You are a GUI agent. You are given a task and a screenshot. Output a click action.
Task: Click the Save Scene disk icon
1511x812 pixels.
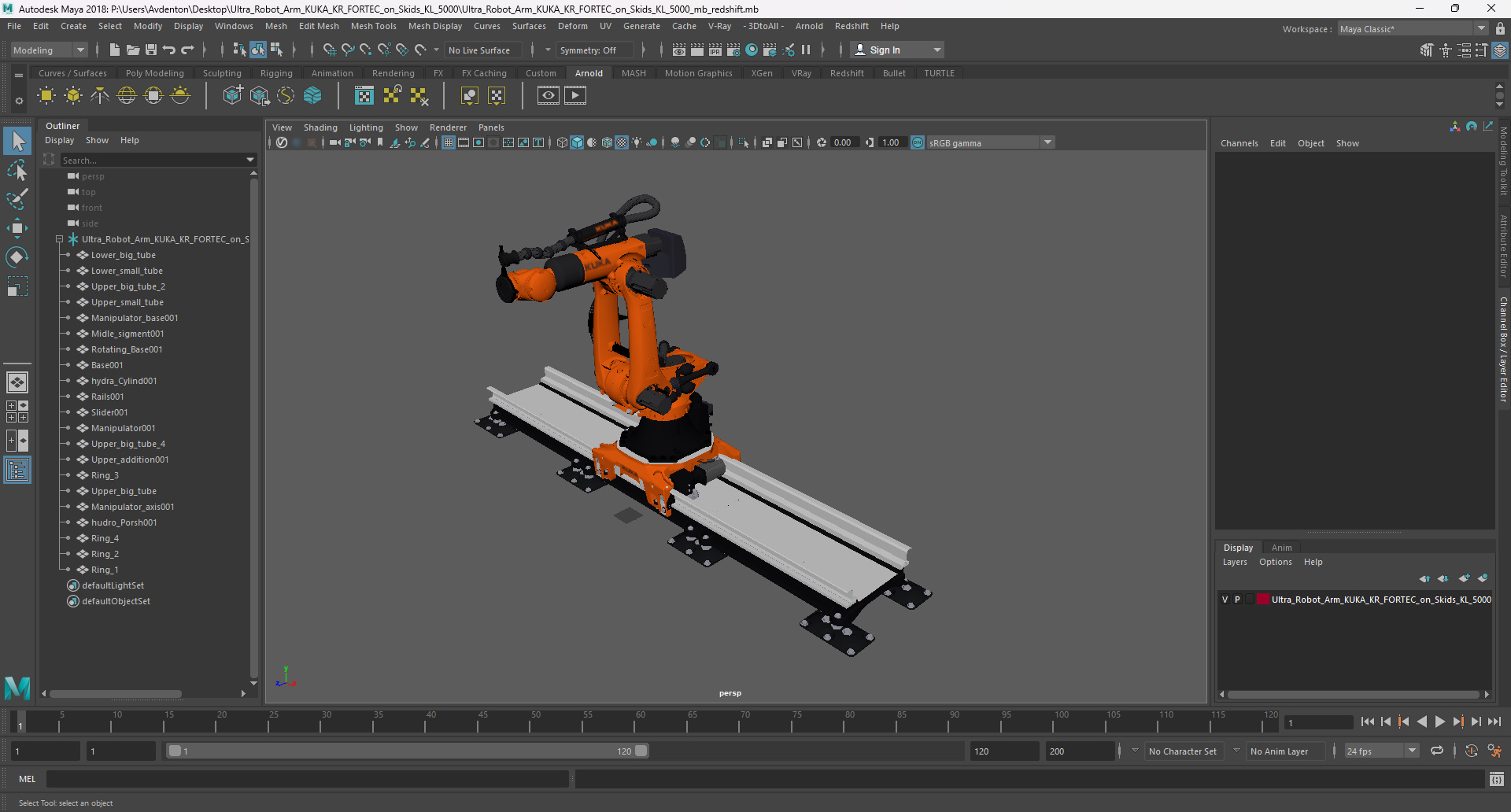click(x=151, y=50)
